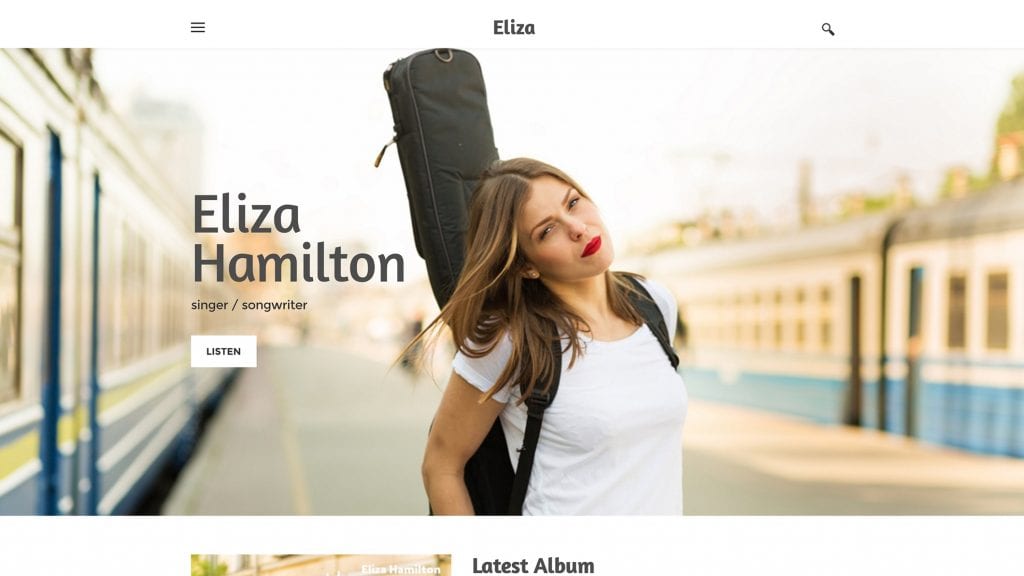Click the LISTEN button

click(223, 351)
